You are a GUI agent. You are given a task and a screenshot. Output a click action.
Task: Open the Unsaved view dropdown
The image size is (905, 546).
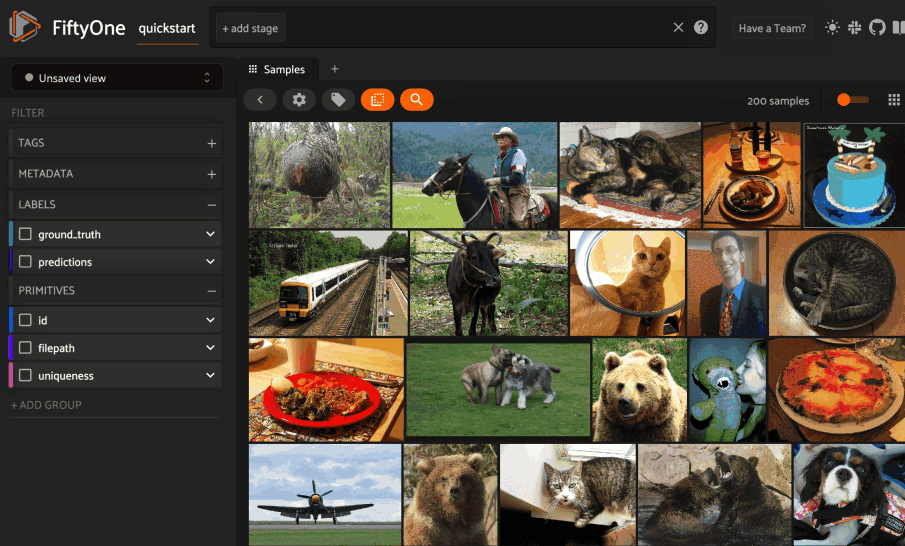pos(117,78)
